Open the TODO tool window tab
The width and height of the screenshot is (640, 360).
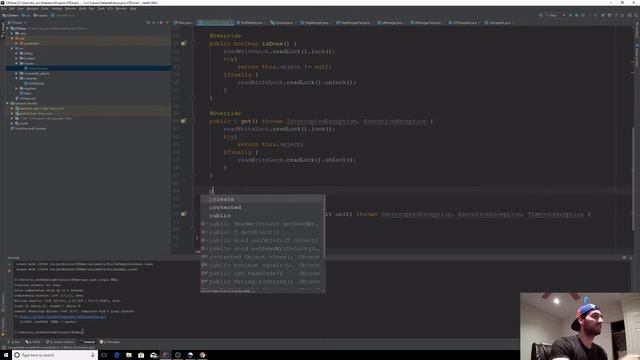[x=33, y=342]
